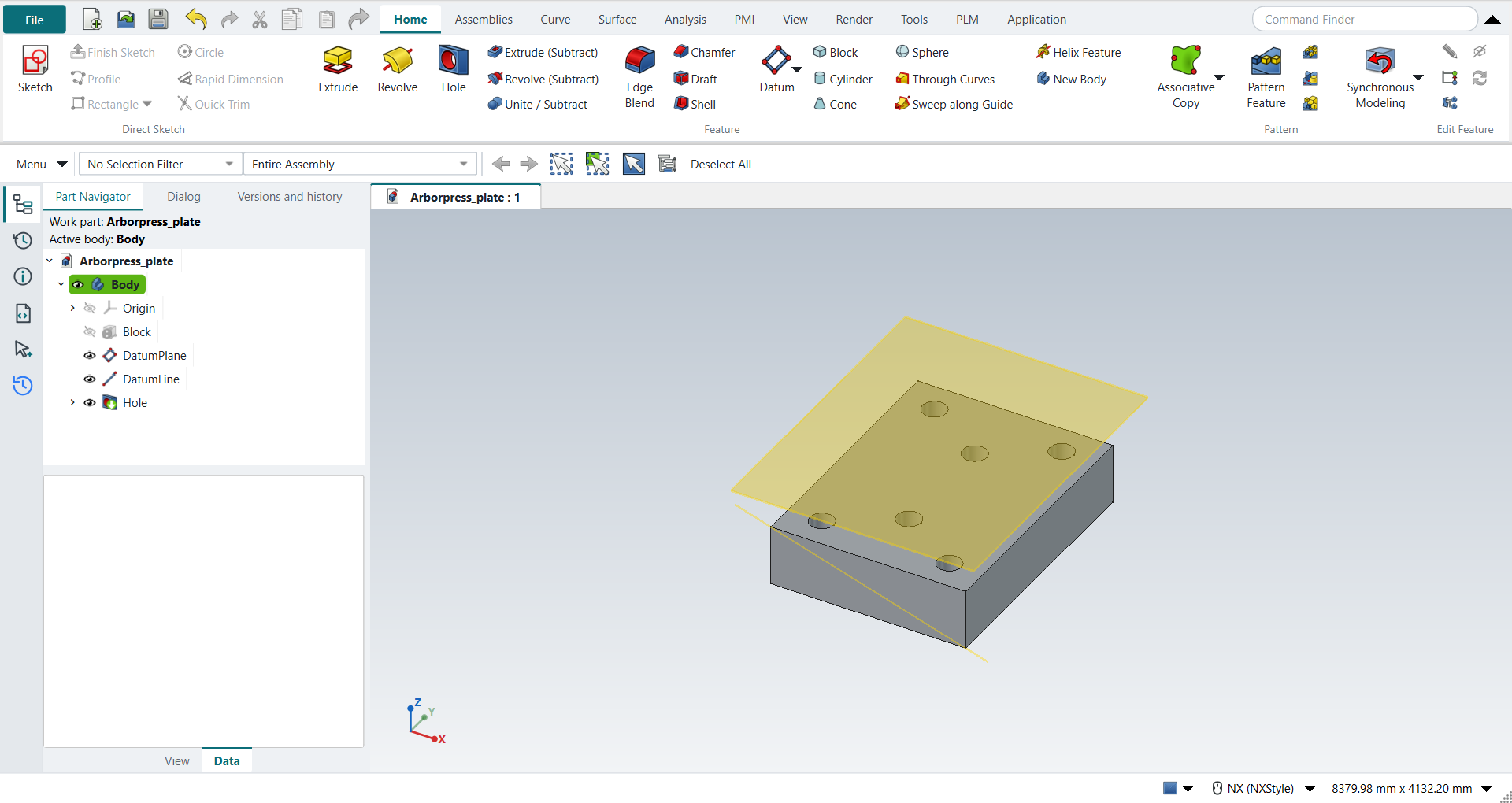1512x803 pixels.
Task: Hide the DatumLine feature
Action: pos(90,379)
